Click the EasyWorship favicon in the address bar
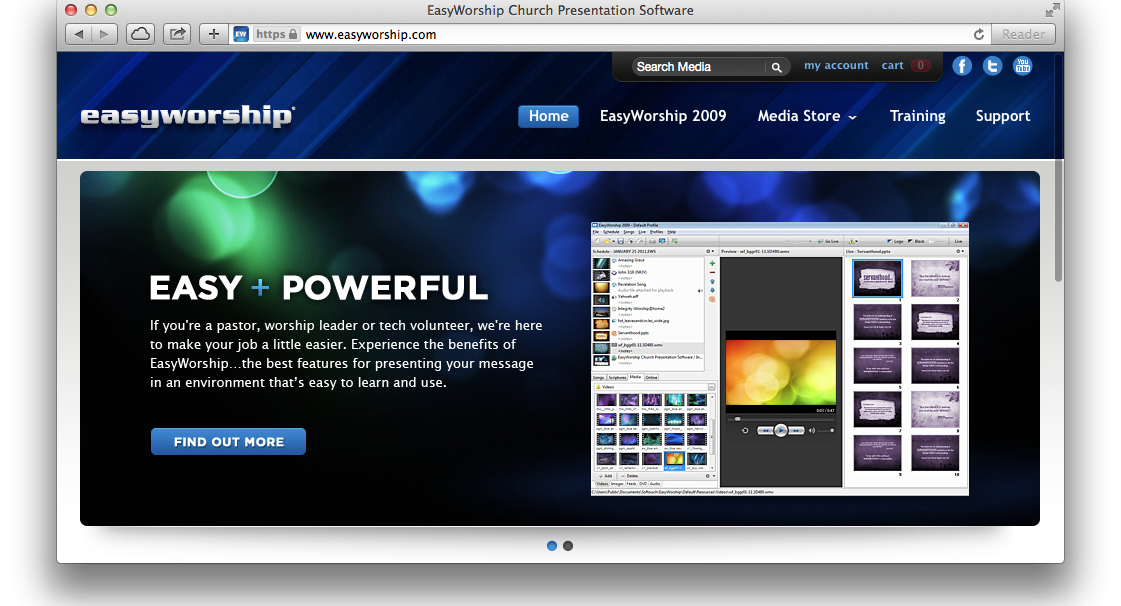The width and height of the screenshot is (1121, 606). [x=241, y=34]
